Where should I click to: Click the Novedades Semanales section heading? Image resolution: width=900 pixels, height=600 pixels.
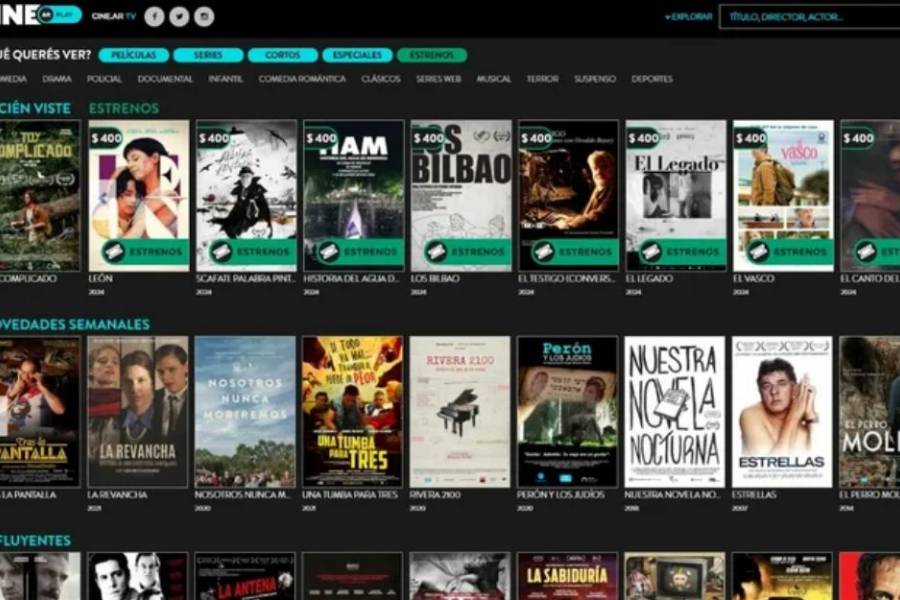pos(75,324)
